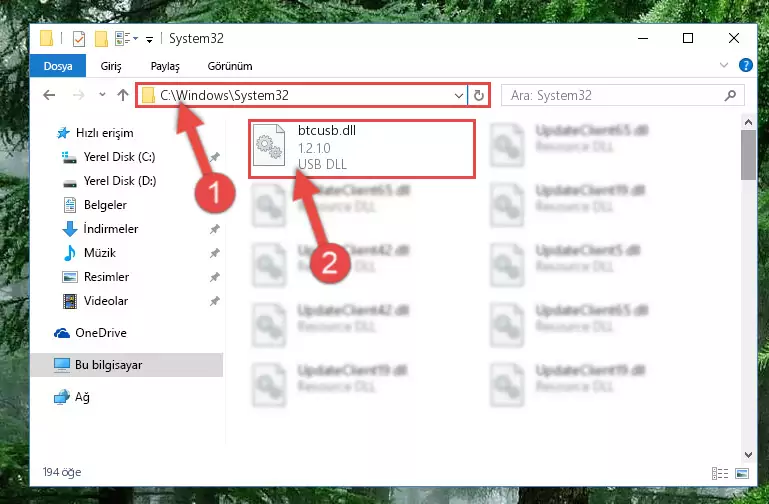Go up one folder level

point(123,95)
